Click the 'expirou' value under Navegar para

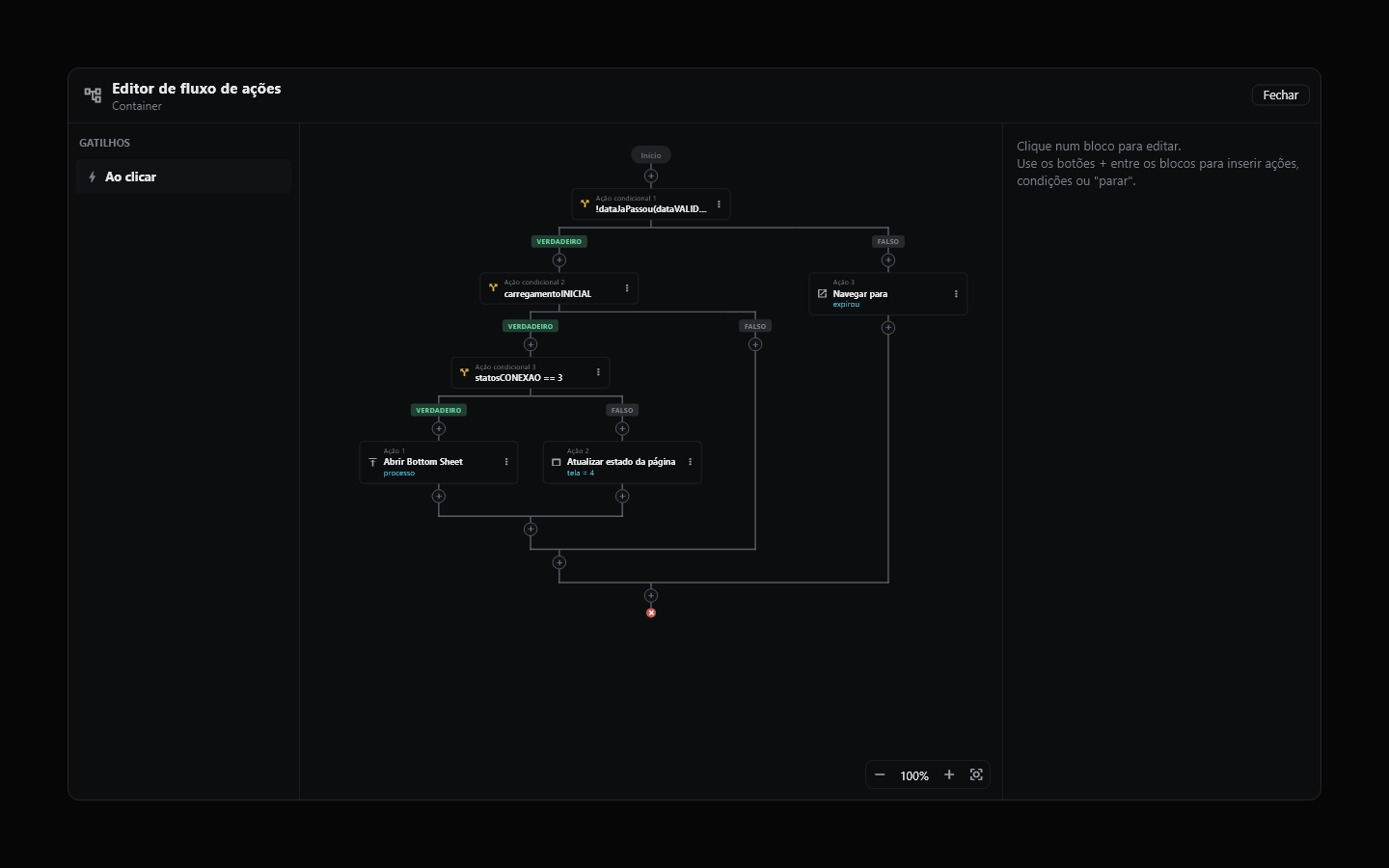[846, 305]
